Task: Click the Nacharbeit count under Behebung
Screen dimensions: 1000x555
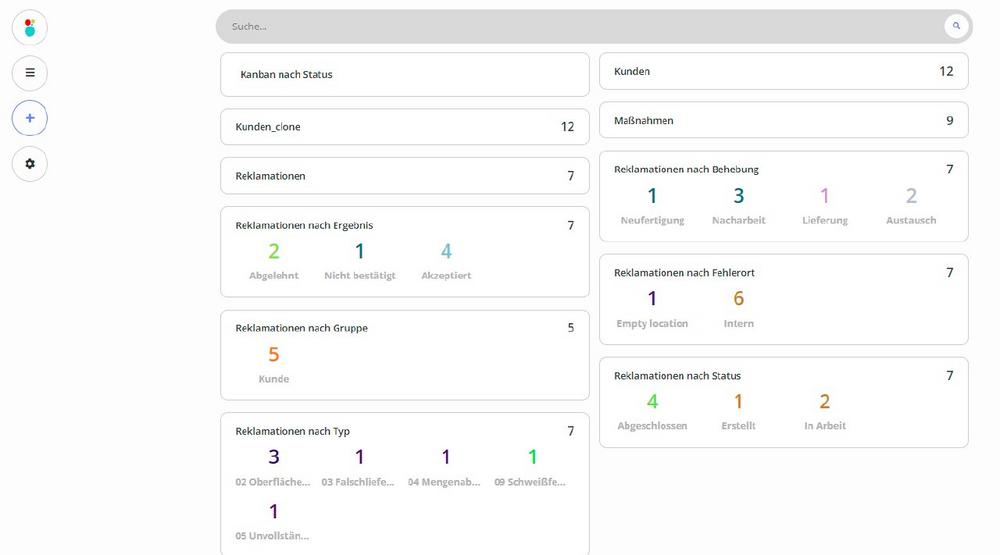Action: pos(738,197)
